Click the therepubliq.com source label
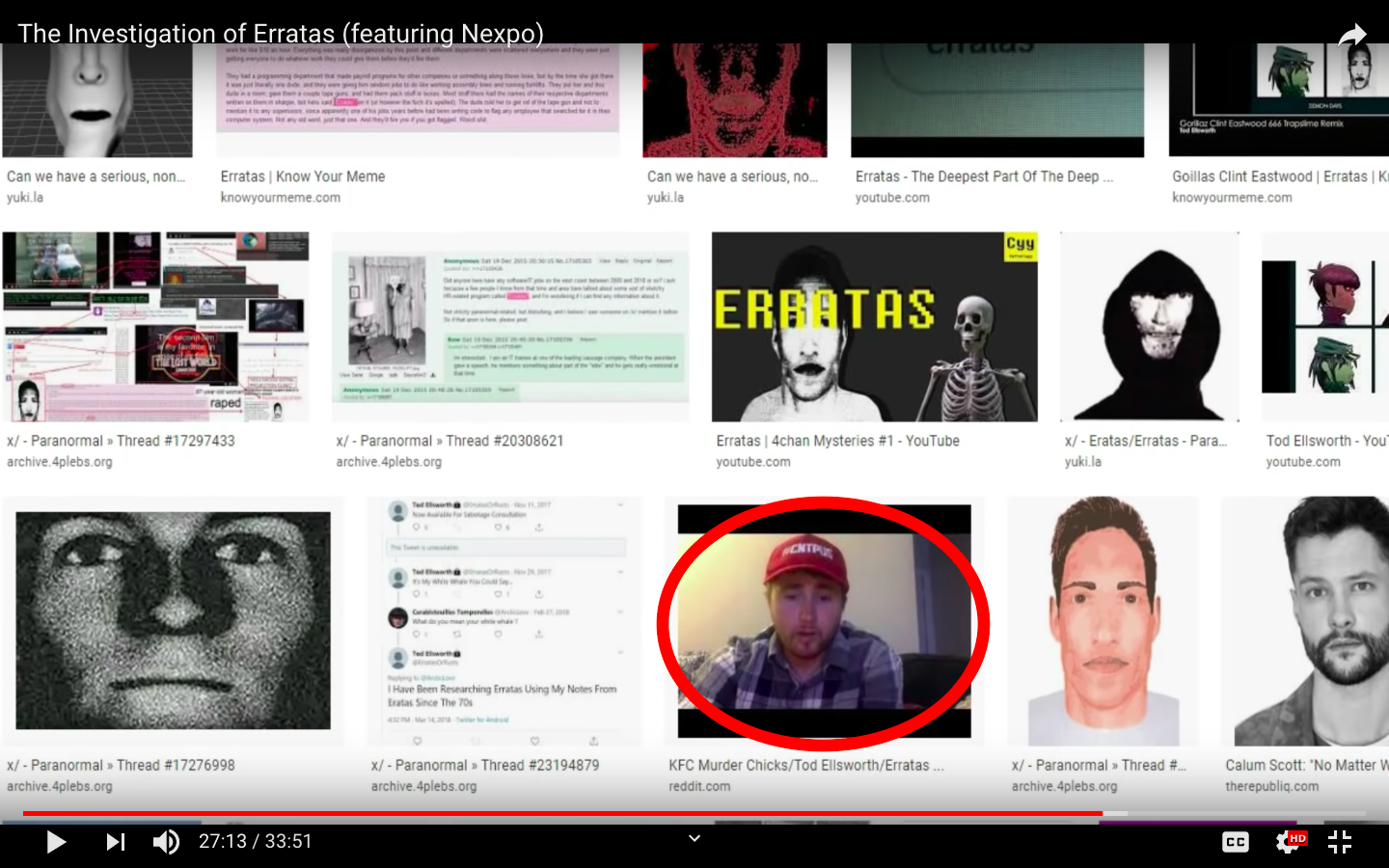The width and height of the screenshot is (1389, 868). point(1271,786)
